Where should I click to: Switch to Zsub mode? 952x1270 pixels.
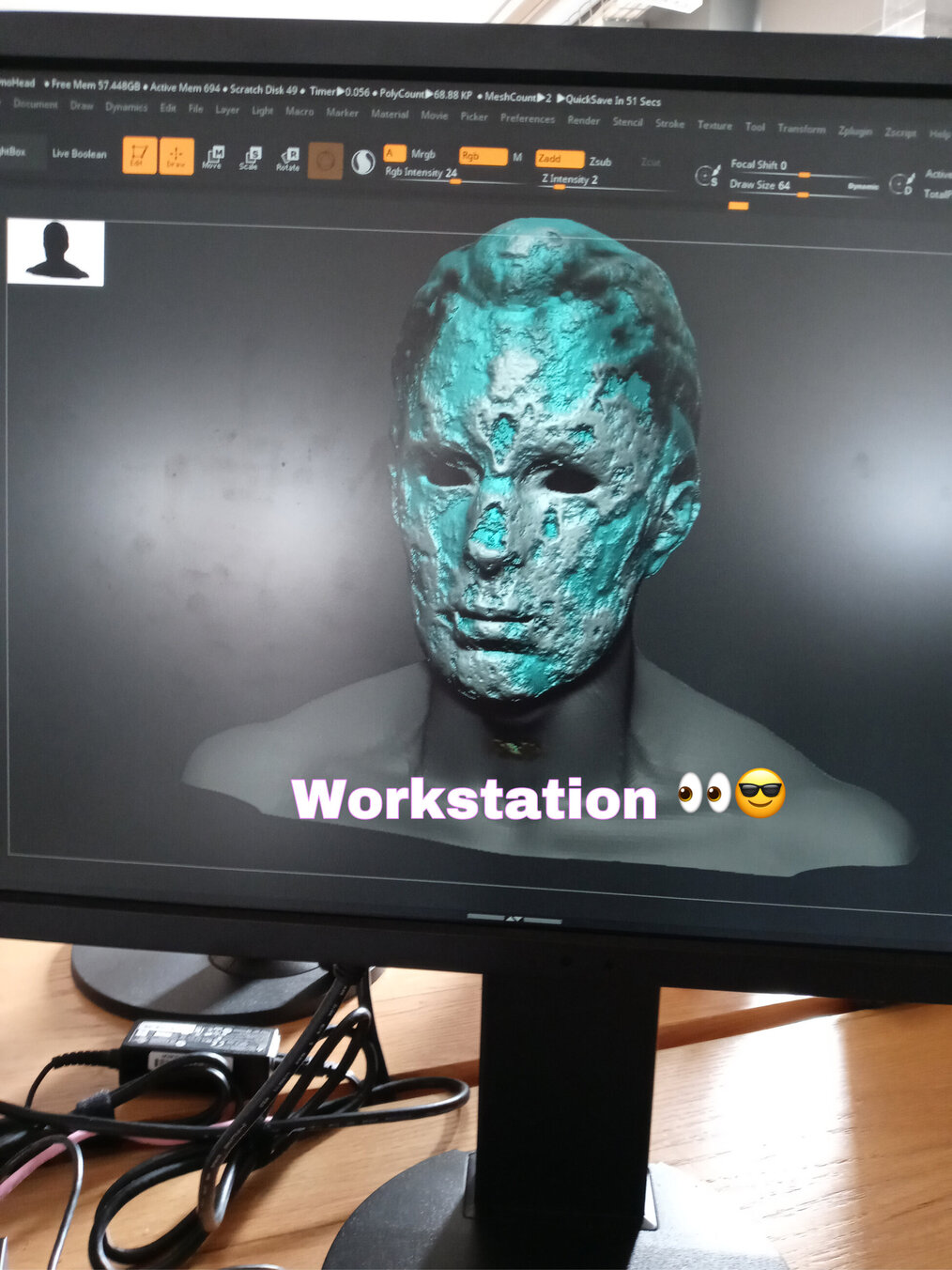tap(600, 162)
